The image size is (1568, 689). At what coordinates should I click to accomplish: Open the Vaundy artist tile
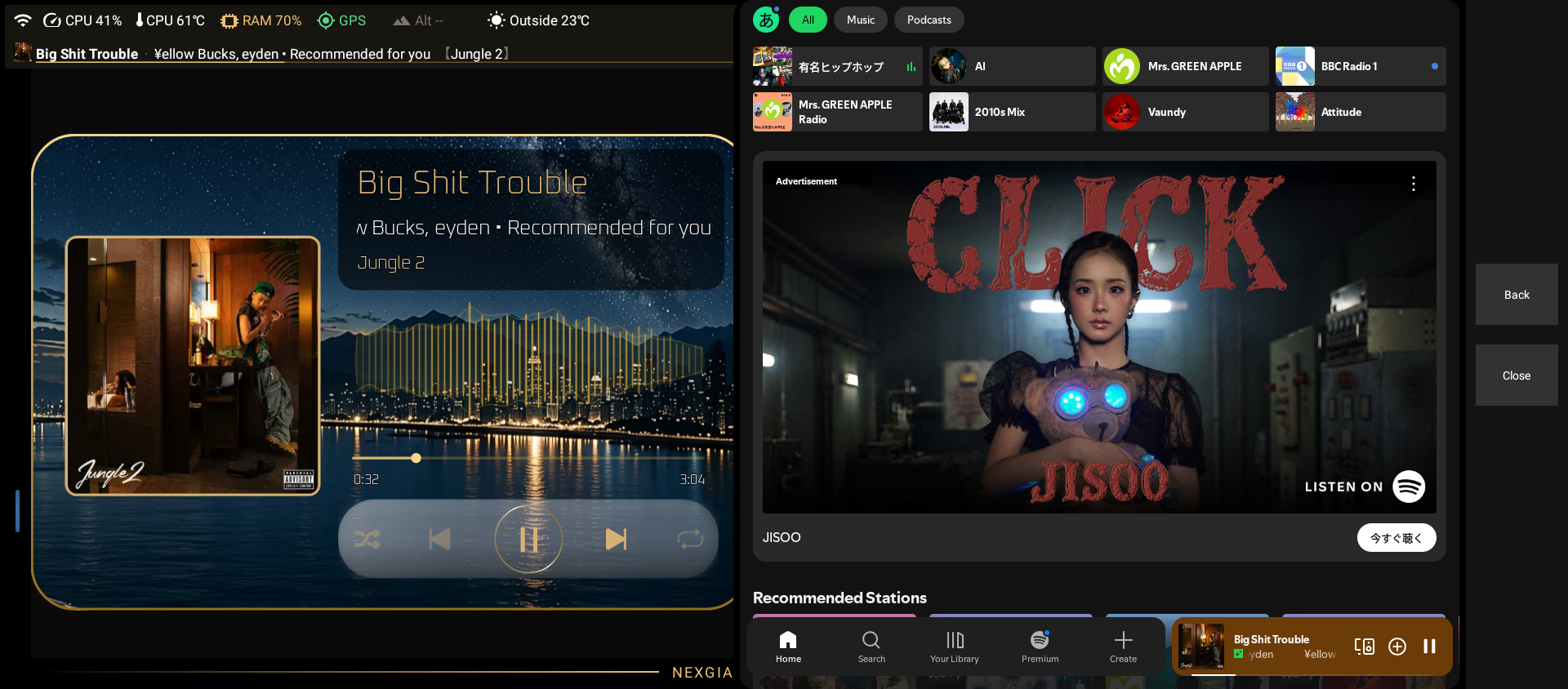(x=1186, y=112)
